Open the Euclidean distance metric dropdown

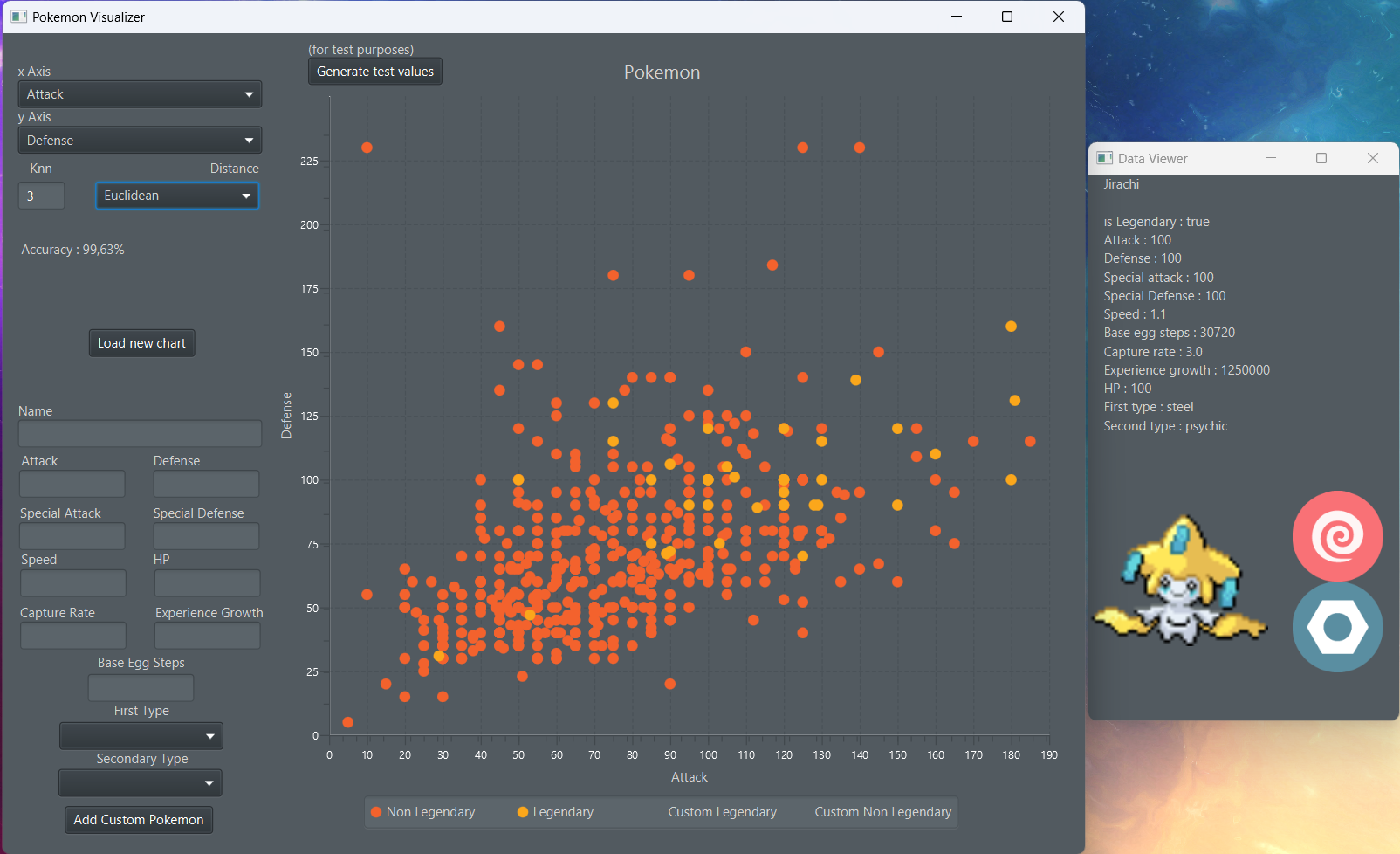176,196
